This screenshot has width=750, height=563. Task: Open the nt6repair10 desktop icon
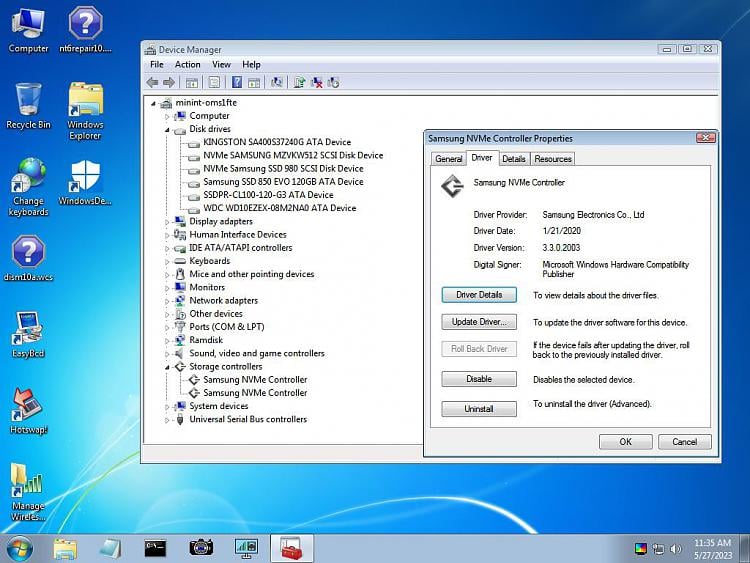click(x=85, y=30)
